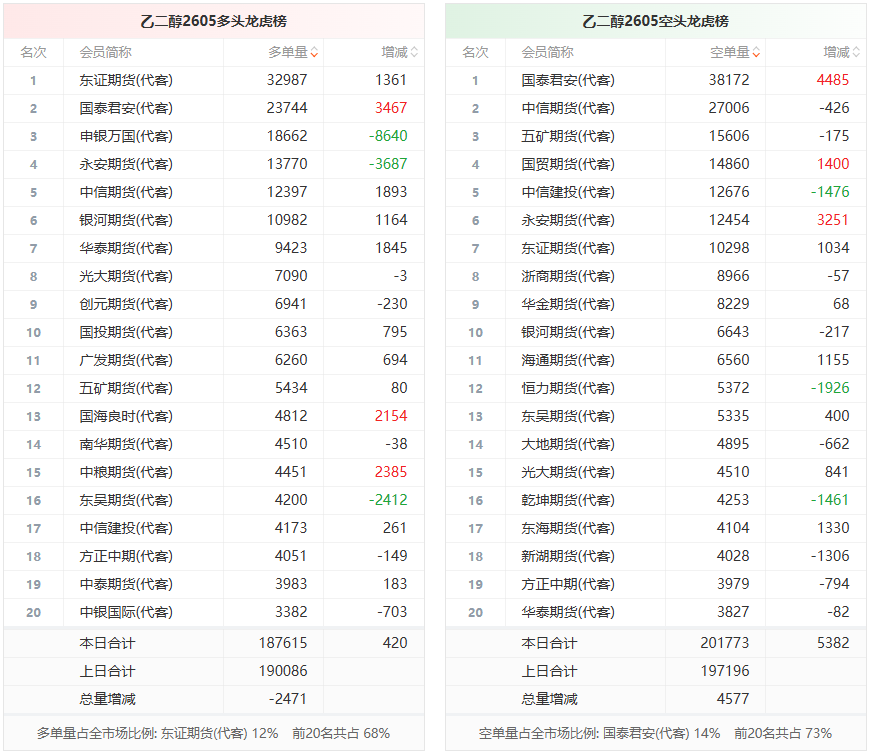
Task: Sort long table by 增减 arrows
Action: tap(414, 53)
